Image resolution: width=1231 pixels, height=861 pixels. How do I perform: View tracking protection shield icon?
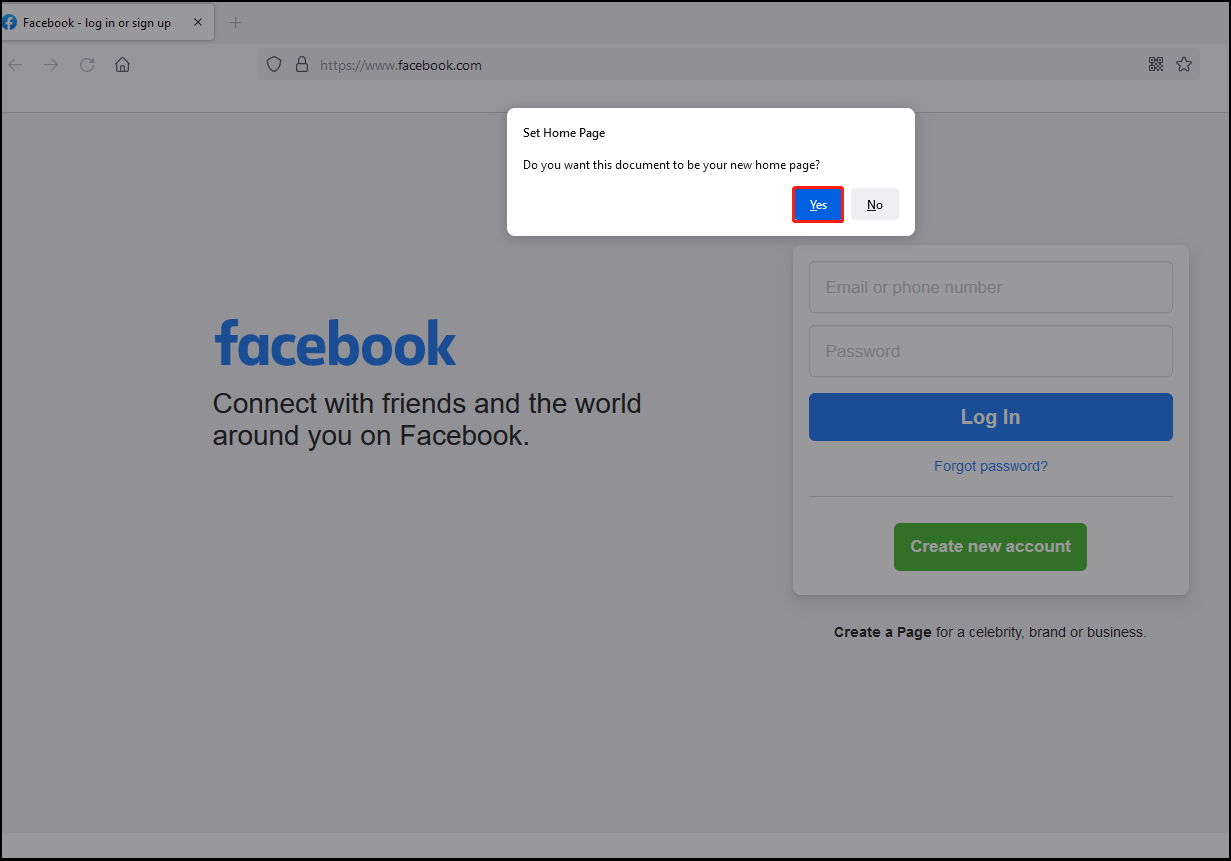(274, 65)
